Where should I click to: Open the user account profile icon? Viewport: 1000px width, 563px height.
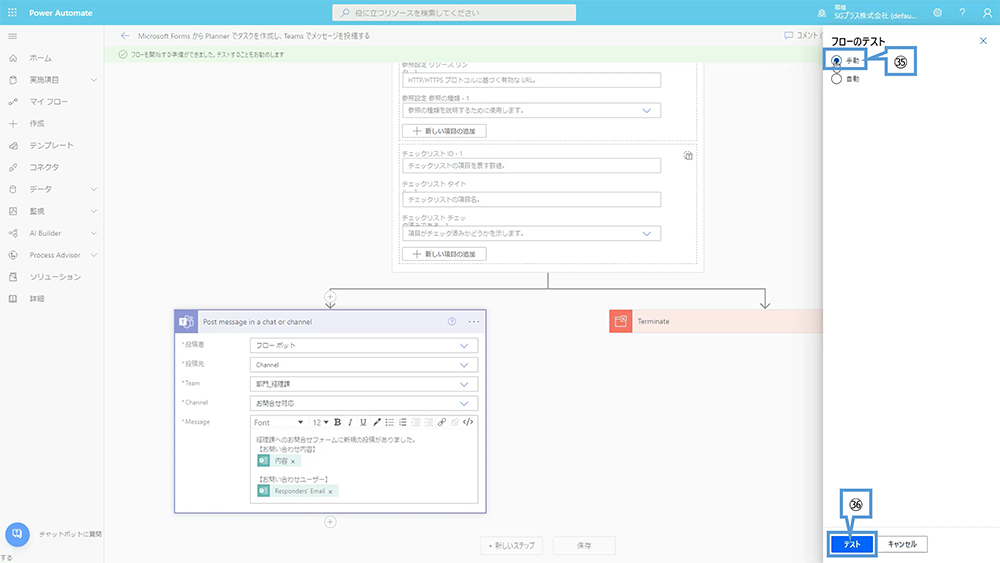click(987, 13)
